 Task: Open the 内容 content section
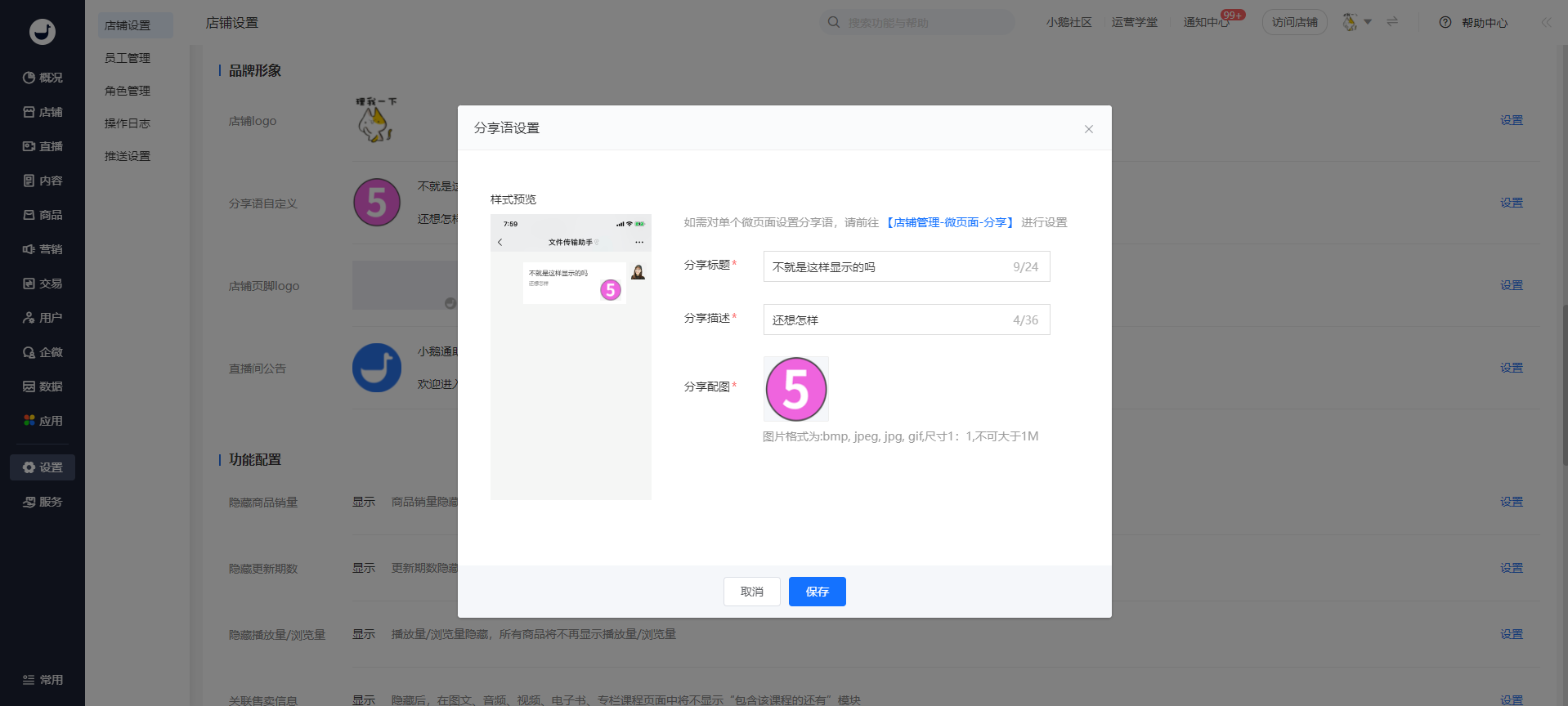coord(43,181)
